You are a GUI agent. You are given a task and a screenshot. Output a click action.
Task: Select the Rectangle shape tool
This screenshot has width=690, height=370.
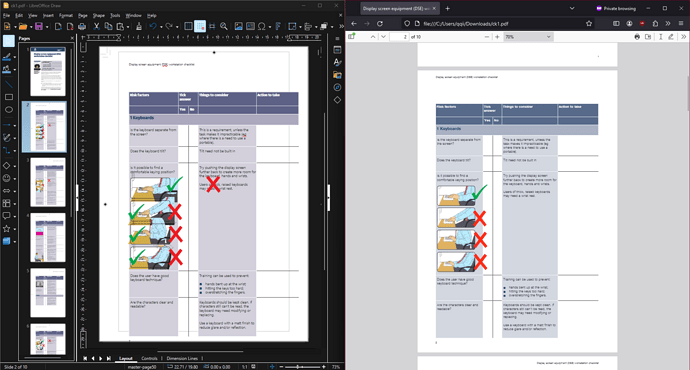pyautogui.click(x=9, y=97)
